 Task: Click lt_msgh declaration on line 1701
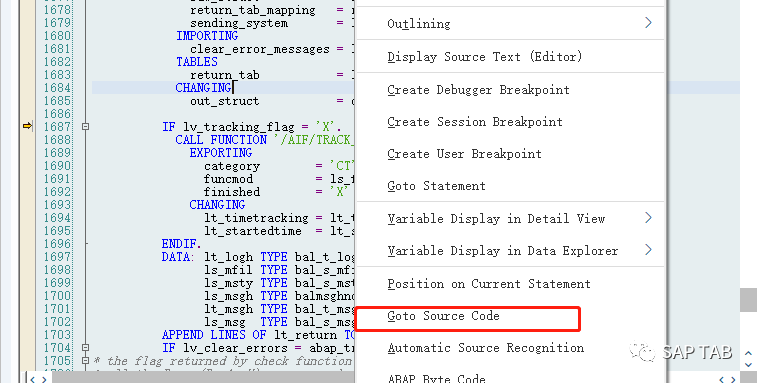228,309
